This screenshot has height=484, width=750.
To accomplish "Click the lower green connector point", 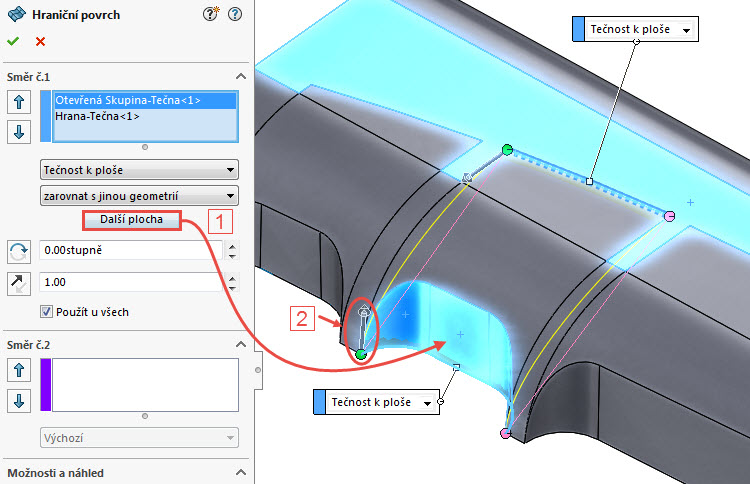I will (x=361, y=354).
